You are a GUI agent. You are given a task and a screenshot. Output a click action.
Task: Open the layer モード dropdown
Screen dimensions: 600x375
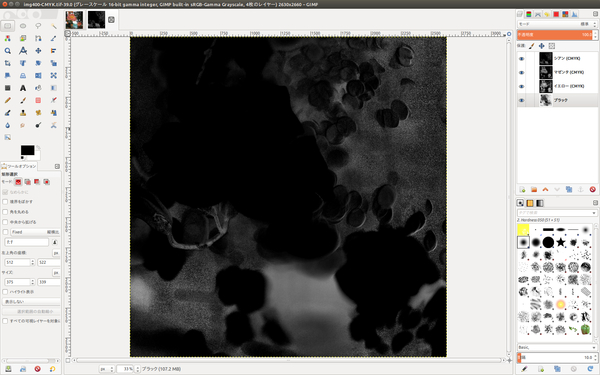pyautogui.click(x=557, y=24)
